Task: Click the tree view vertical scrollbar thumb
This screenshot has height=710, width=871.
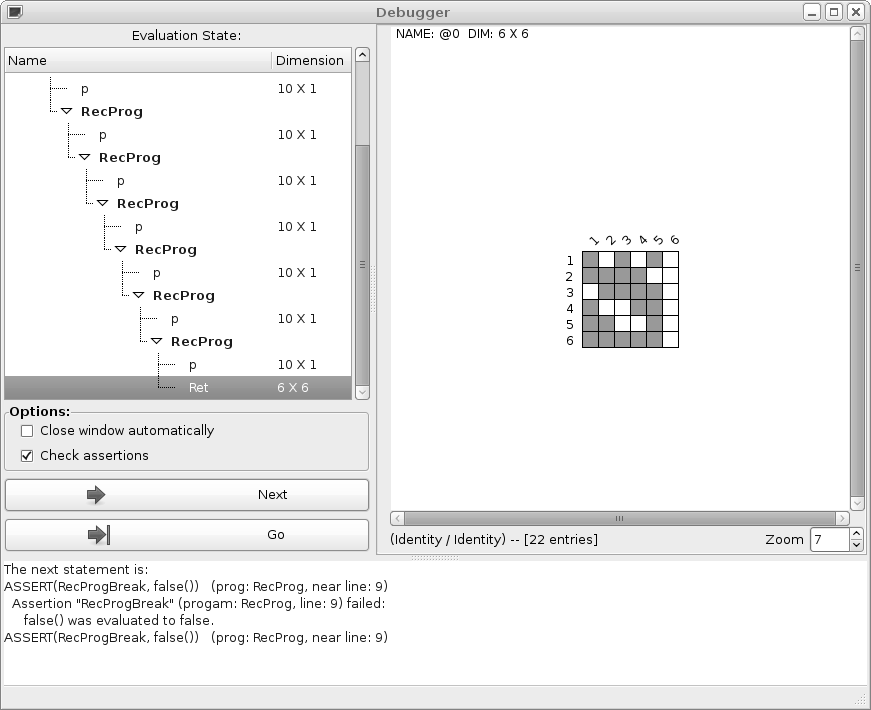Action: (x=362, y=264)
